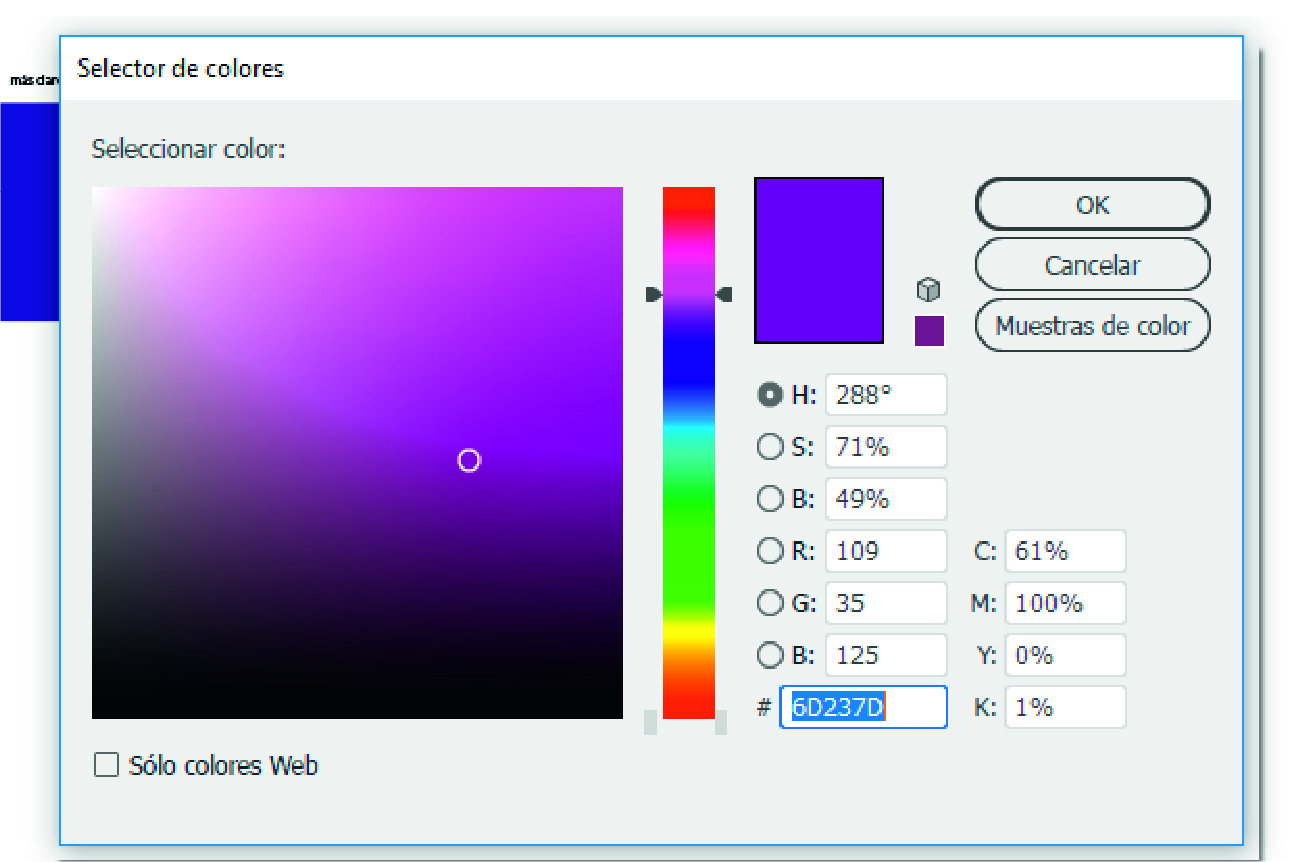Select the blue B radio button
Image resolution: width=1289 pixels, height=862 pixels.
click(x=770, y=655)
